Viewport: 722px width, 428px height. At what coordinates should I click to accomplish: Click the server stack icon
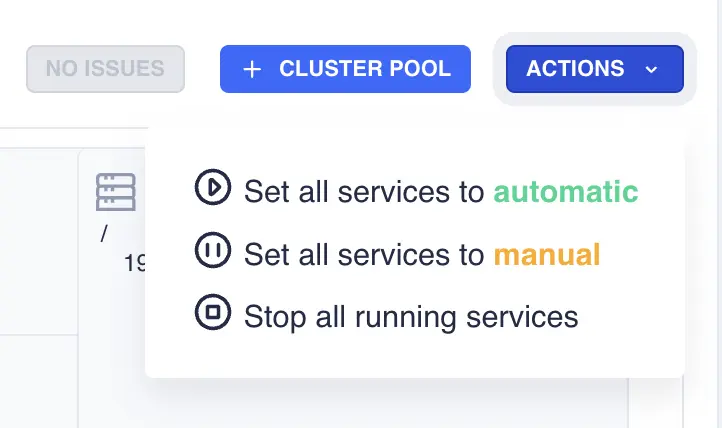point(116,192)
